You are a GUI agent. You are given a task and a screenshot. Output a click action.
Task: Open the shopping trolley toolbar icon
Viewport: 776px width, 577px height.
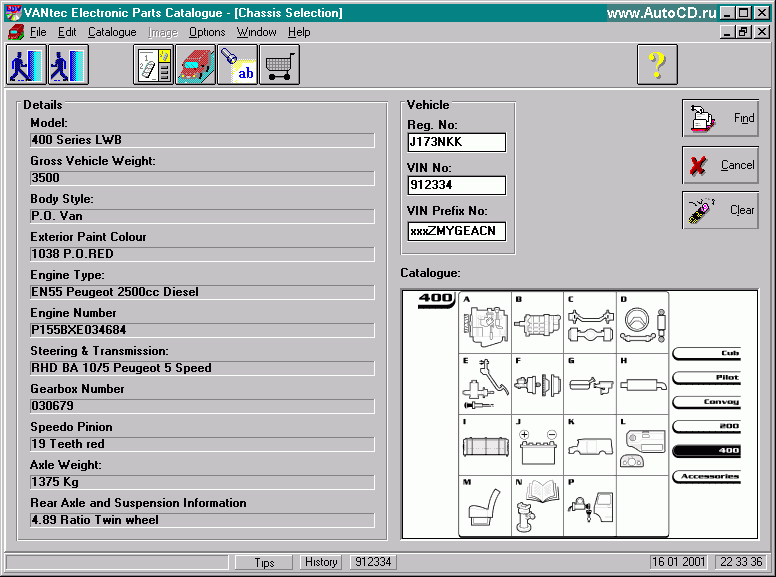click(x=280, y=65)
